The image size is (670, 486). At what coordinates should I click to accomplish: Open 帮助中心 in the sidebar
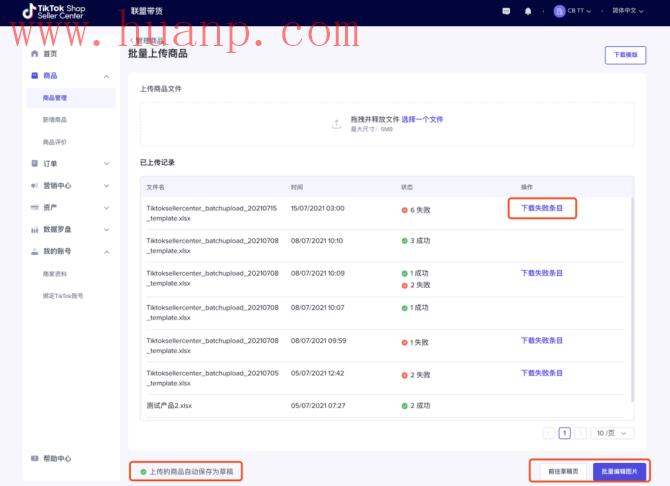57,458
